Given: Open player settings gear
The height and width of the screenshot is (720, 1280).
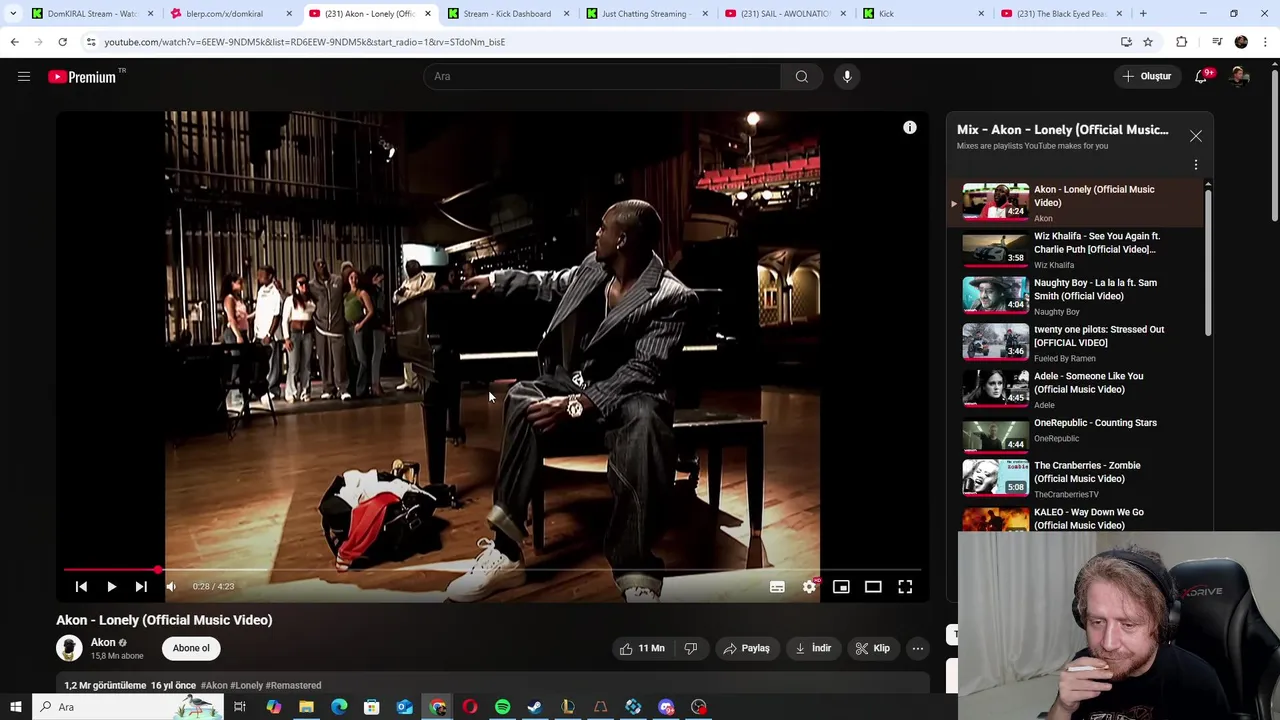Looking at the screenshot, I should 809,587.
